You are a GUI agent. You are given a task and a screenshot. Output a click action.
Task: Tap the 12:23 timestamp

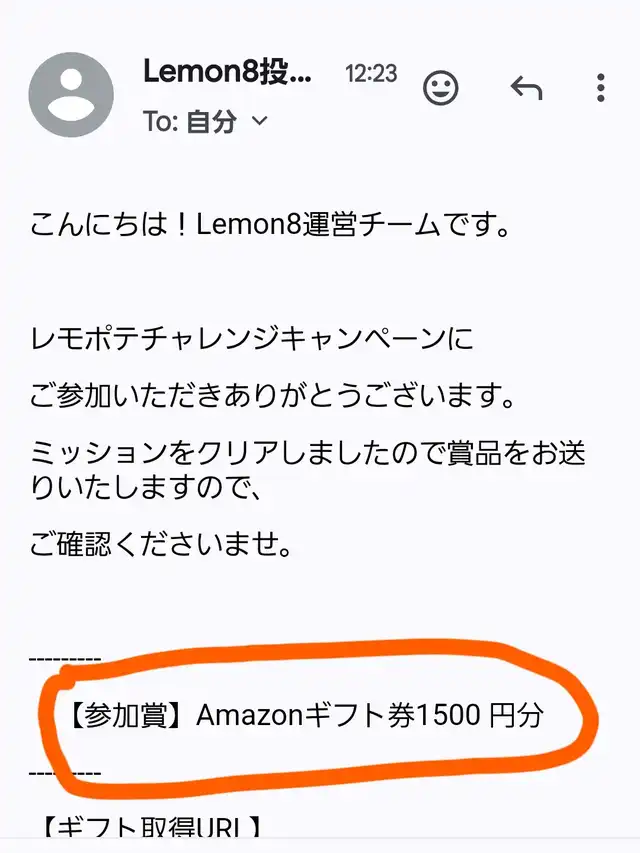[371, 73]
